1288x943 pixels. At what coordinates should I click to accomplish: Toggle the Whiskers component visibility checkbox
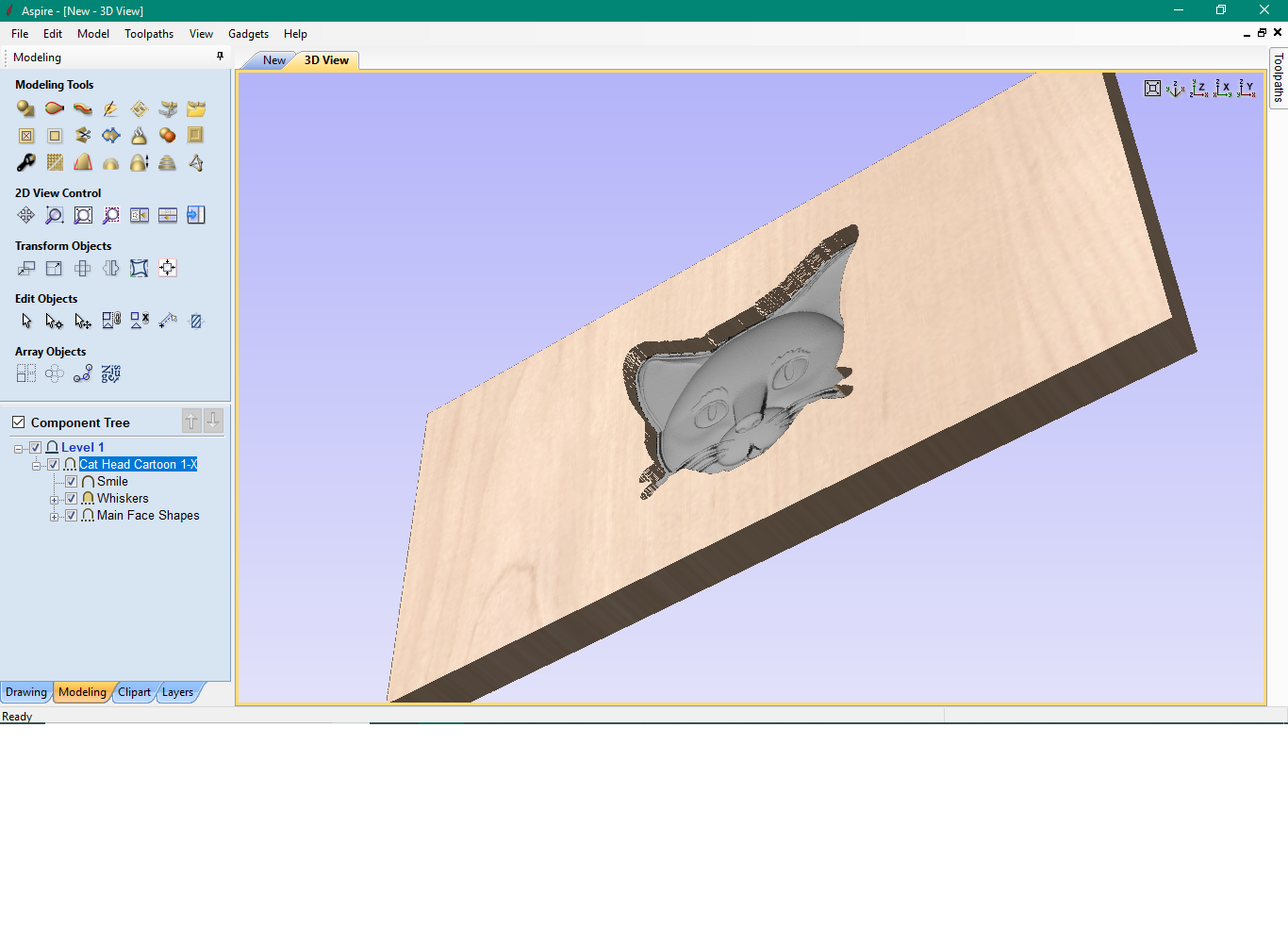coord(71,499)
